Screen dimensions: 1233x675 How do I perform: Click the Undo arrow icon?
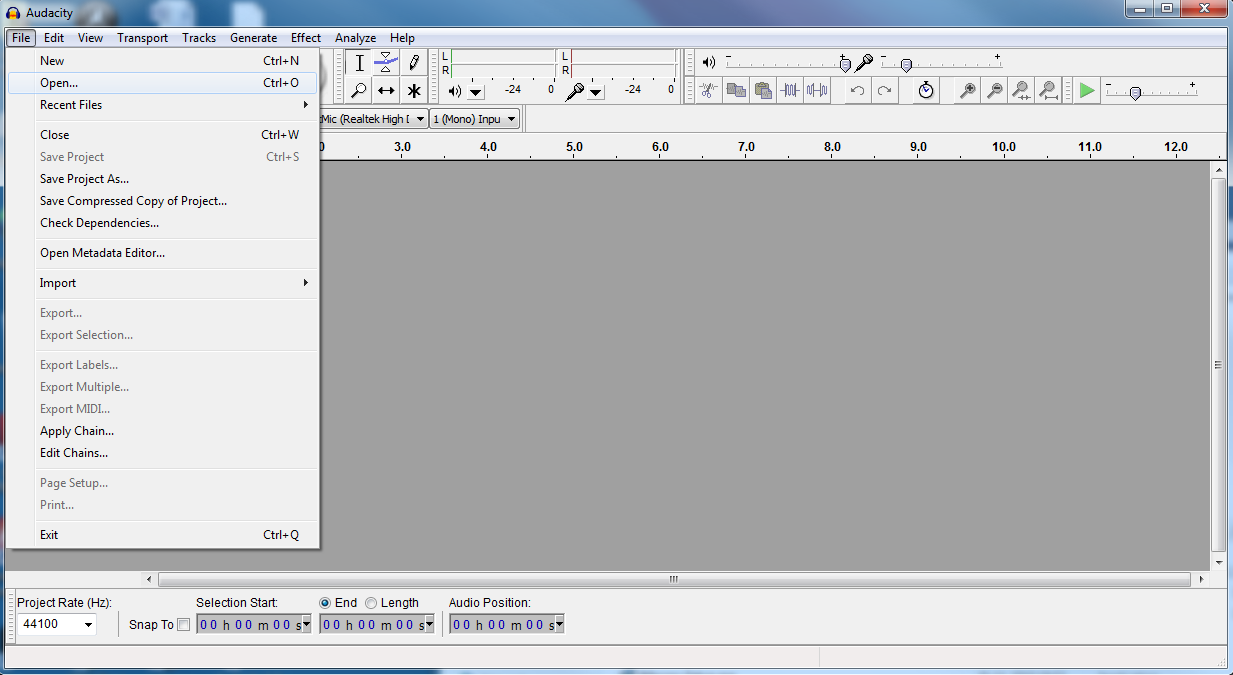click(857, 90)
